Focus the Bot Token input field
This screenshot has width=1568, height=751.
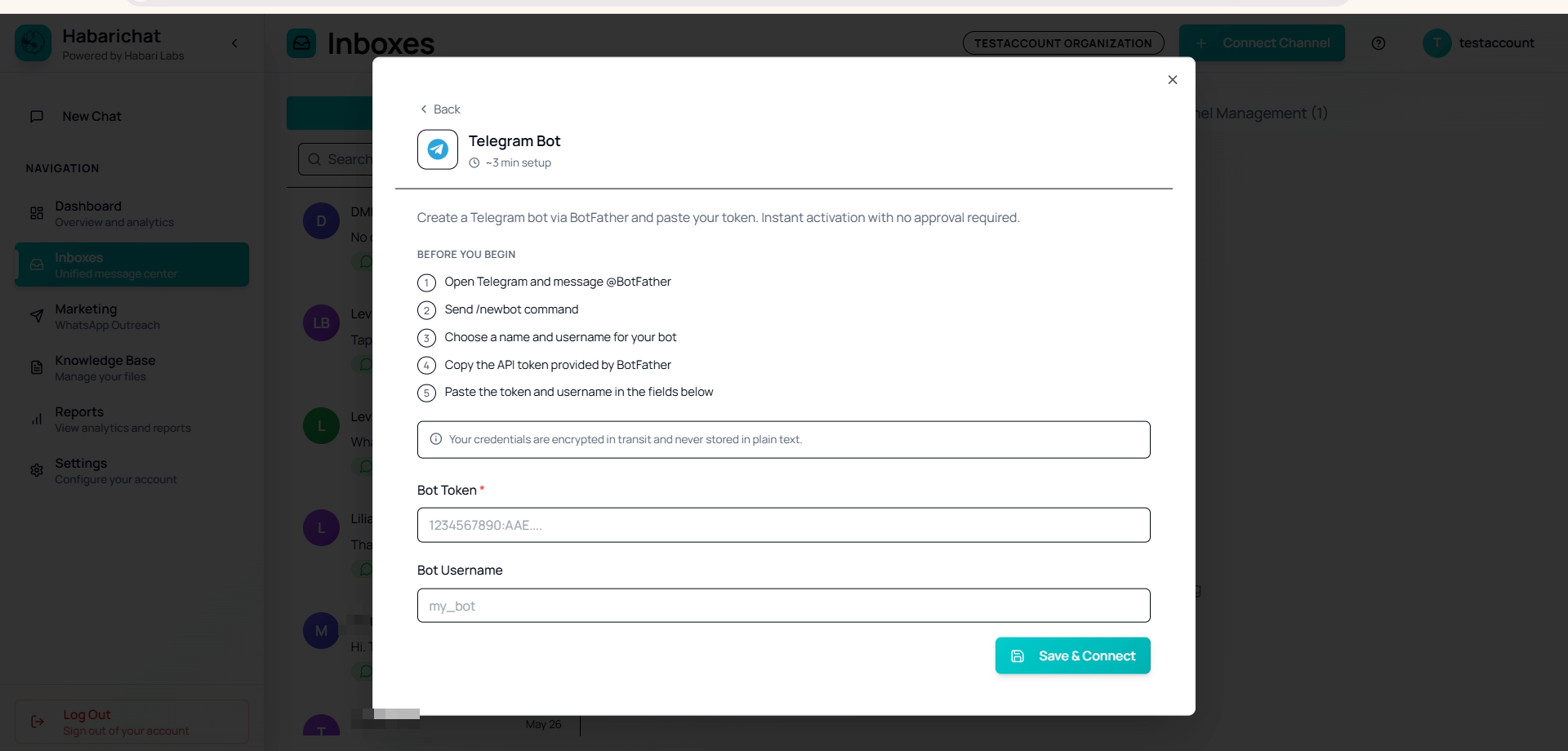coord(783,525)
